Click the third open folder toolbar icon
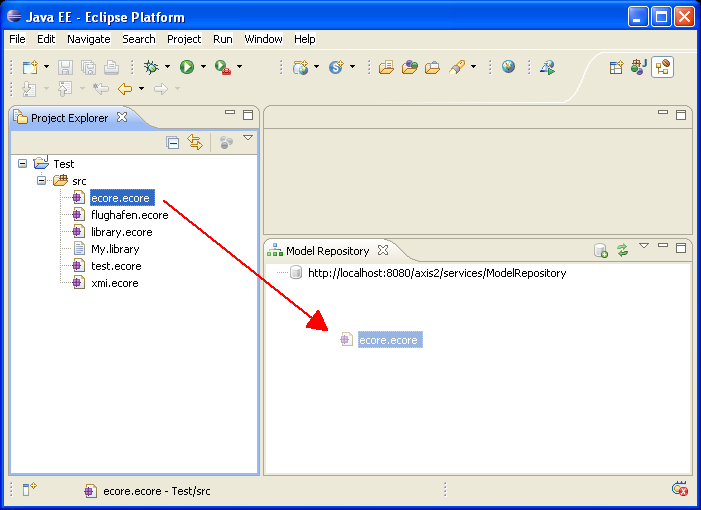 pos(432,67)
